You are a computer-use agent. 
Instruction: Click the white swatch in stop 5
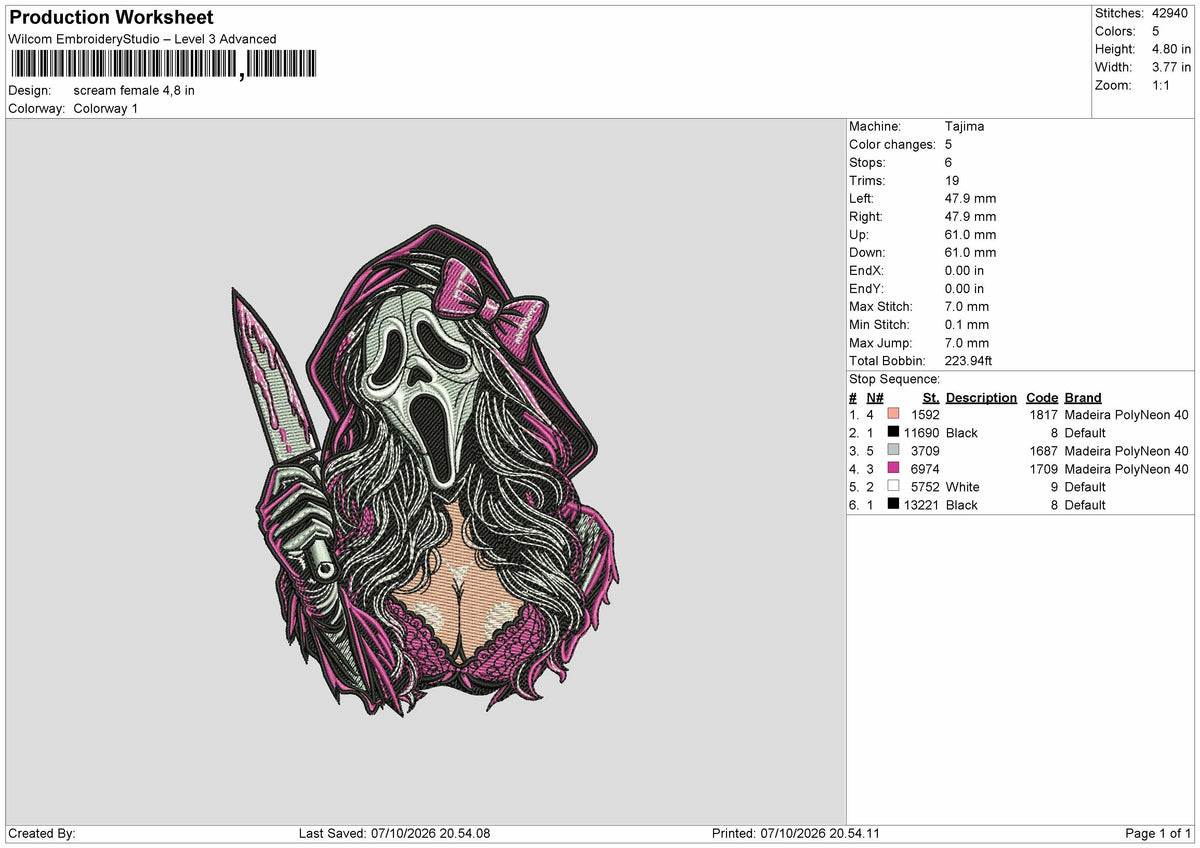893,486
